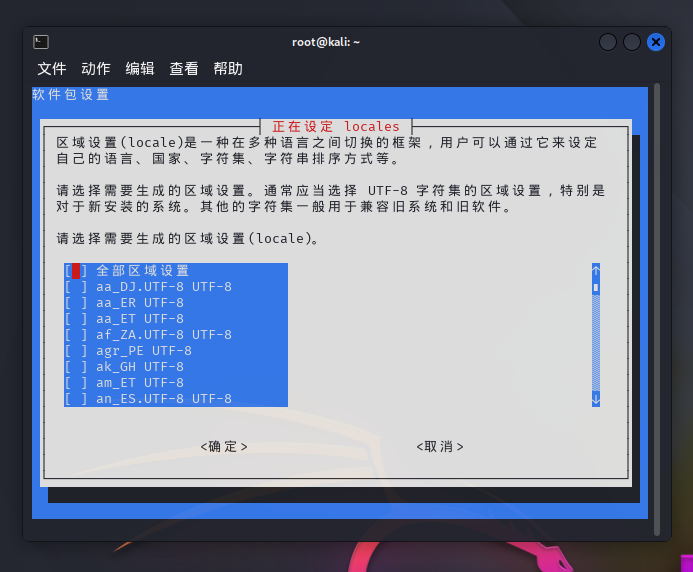Open the 编辑 menu
This screenshot has width=693, height=572.
[x=140, y=69]
